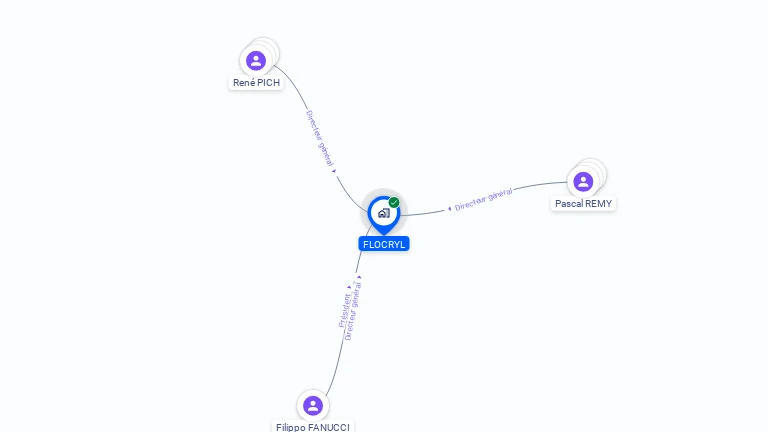Open the Pascal REMY name label
This screenshot has height=432, width=768.
(583, 204)
